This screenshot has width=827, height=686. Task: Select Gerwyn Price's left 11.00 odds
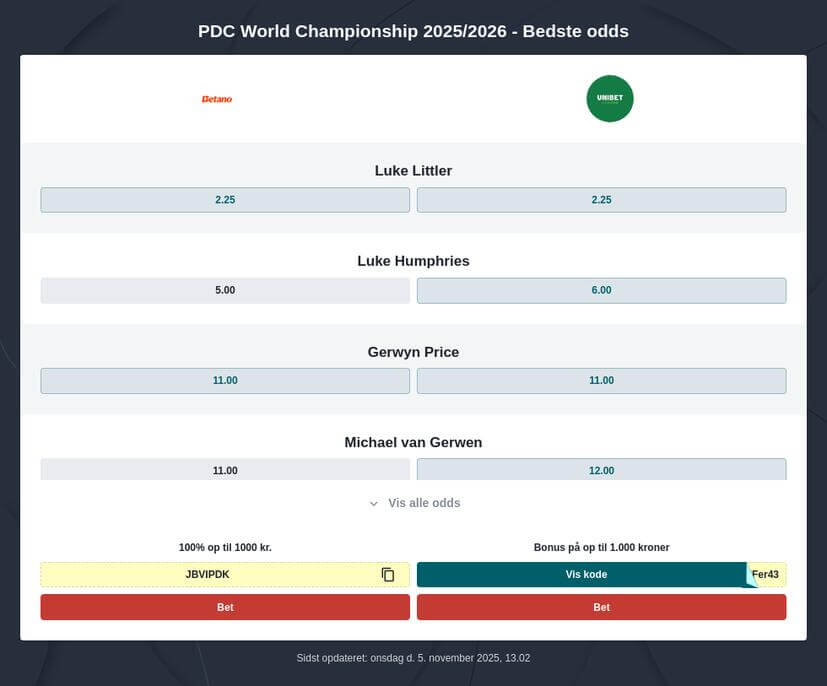224,380
